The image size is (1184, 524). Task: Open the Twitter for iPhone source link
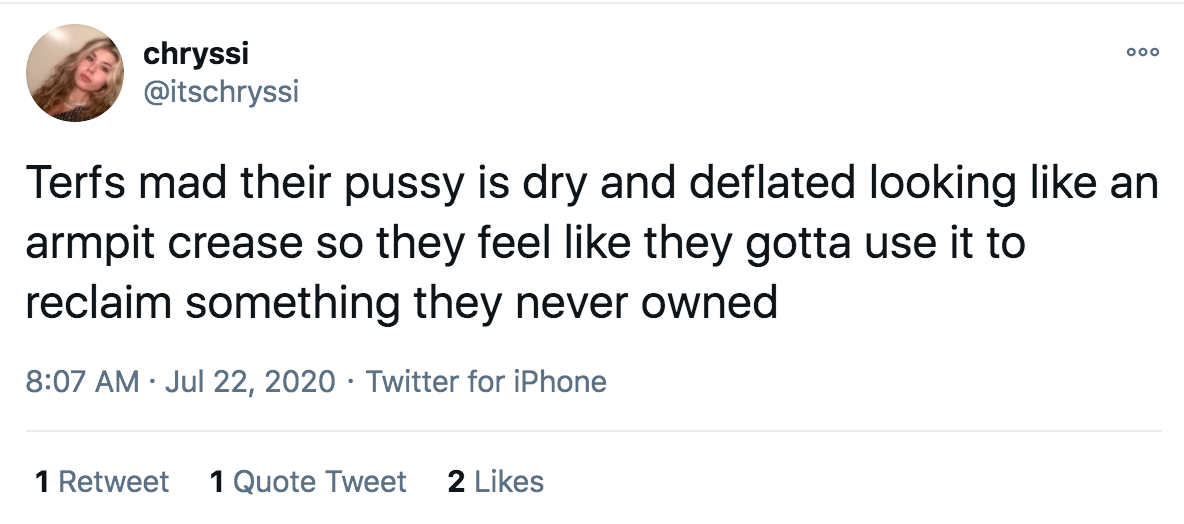pyautogui.click(x=486, y=381)
